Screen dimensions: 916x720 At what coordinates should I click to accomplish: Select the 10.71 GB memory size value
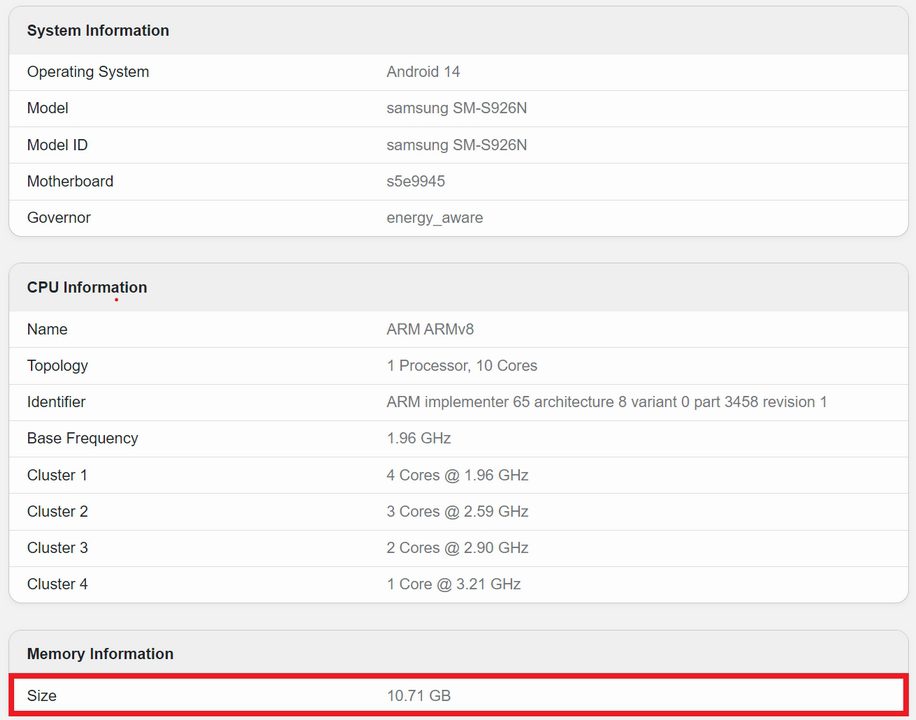419,695
